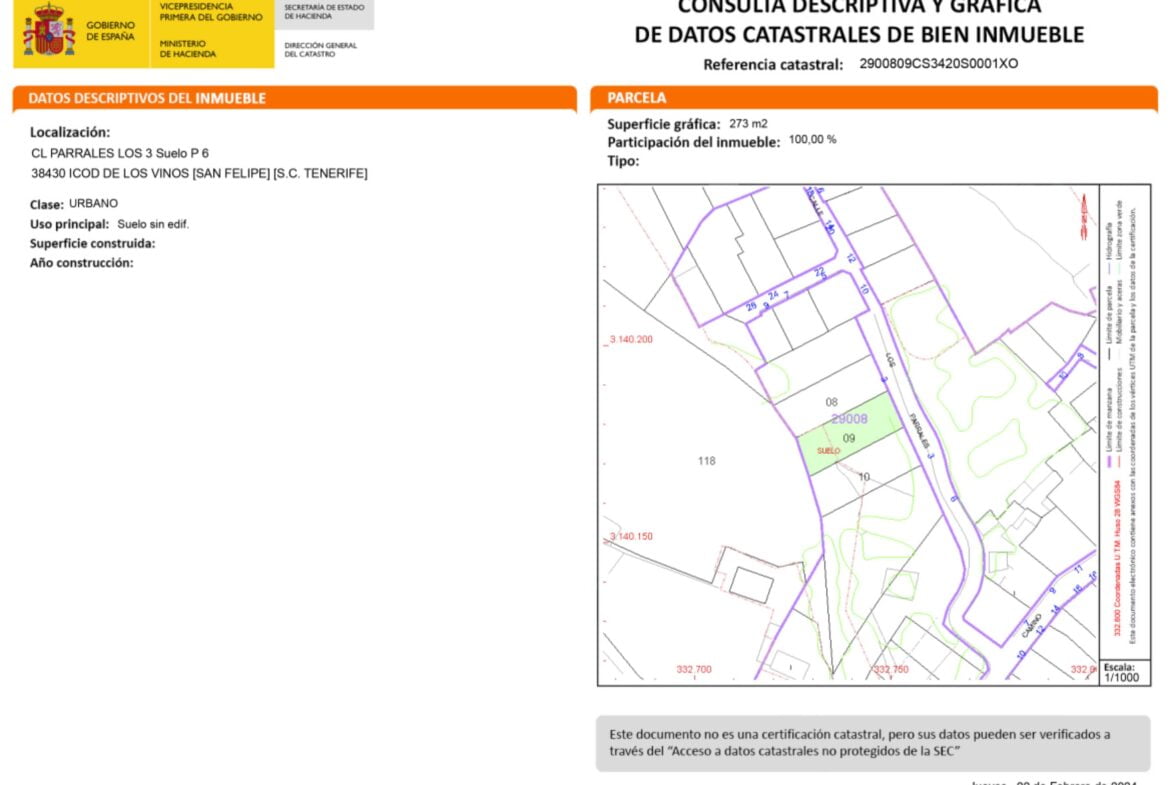The height and width of the screenshot is (785, 1170).
Task: Select the 'Localización:' label
Action: click(x=70, y=132)
